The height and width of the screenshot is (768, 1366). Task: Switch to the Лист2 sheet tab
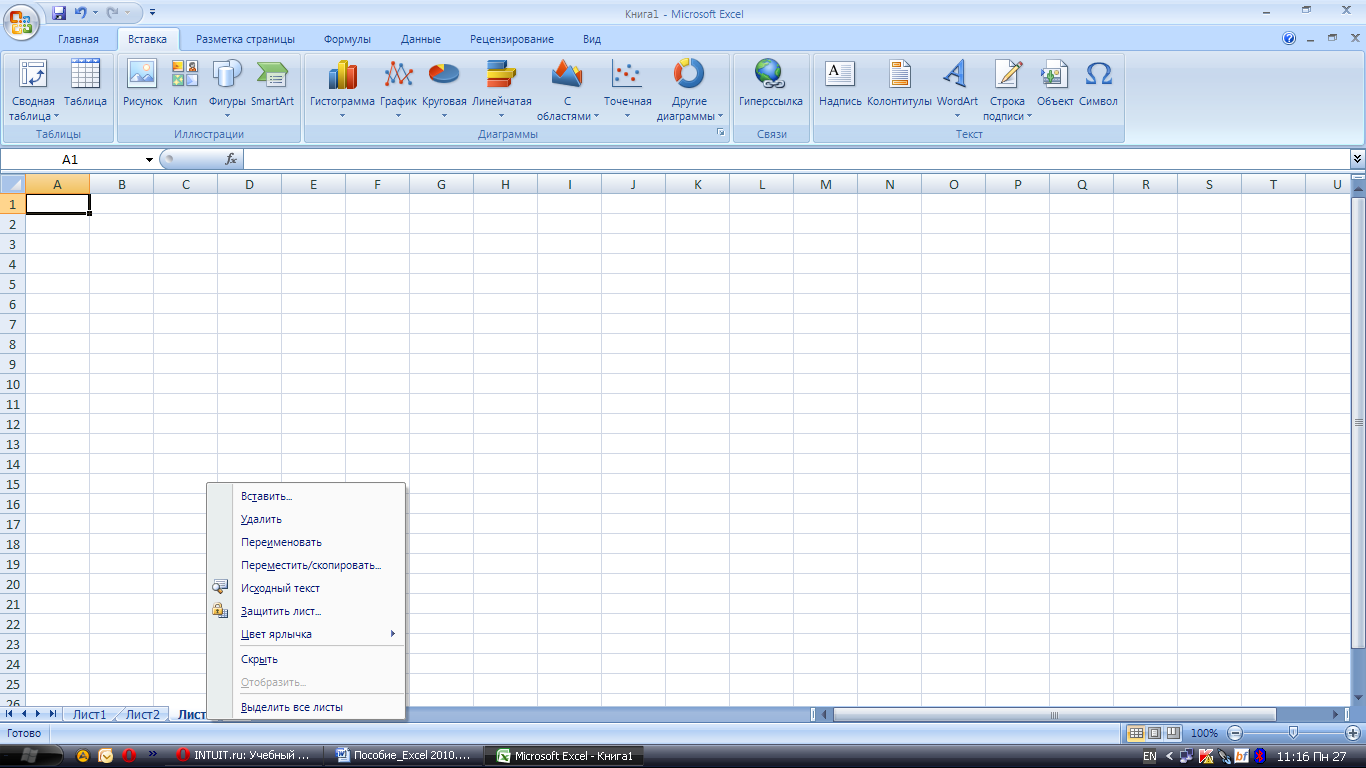coord(142,714)
